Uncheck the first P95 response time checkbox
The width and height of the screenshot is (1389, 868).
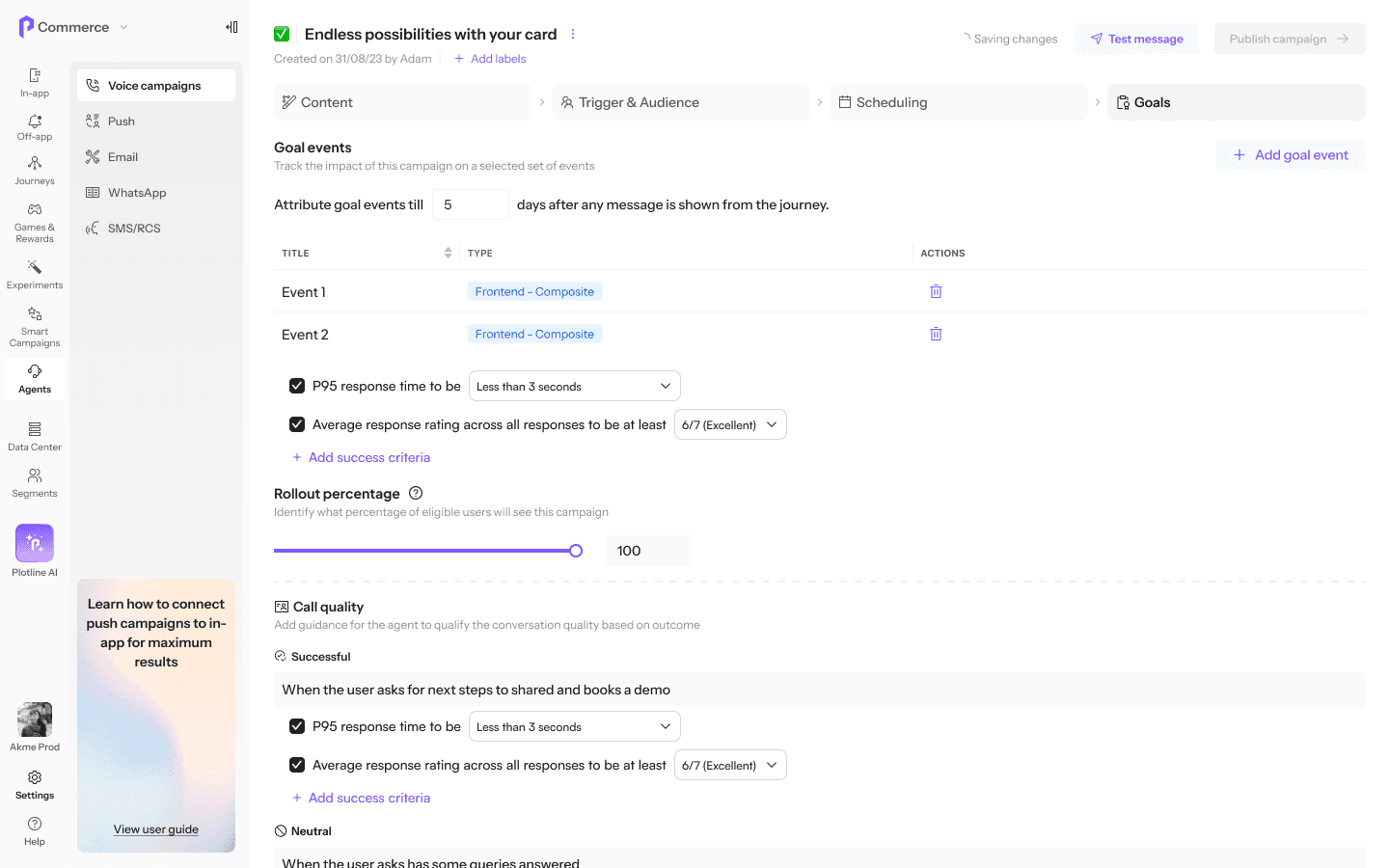(297, 386)
